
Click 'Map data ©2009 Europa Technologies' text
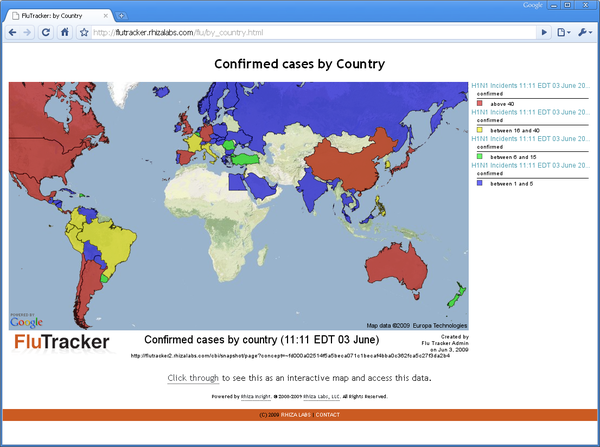(x=417, y=326)
